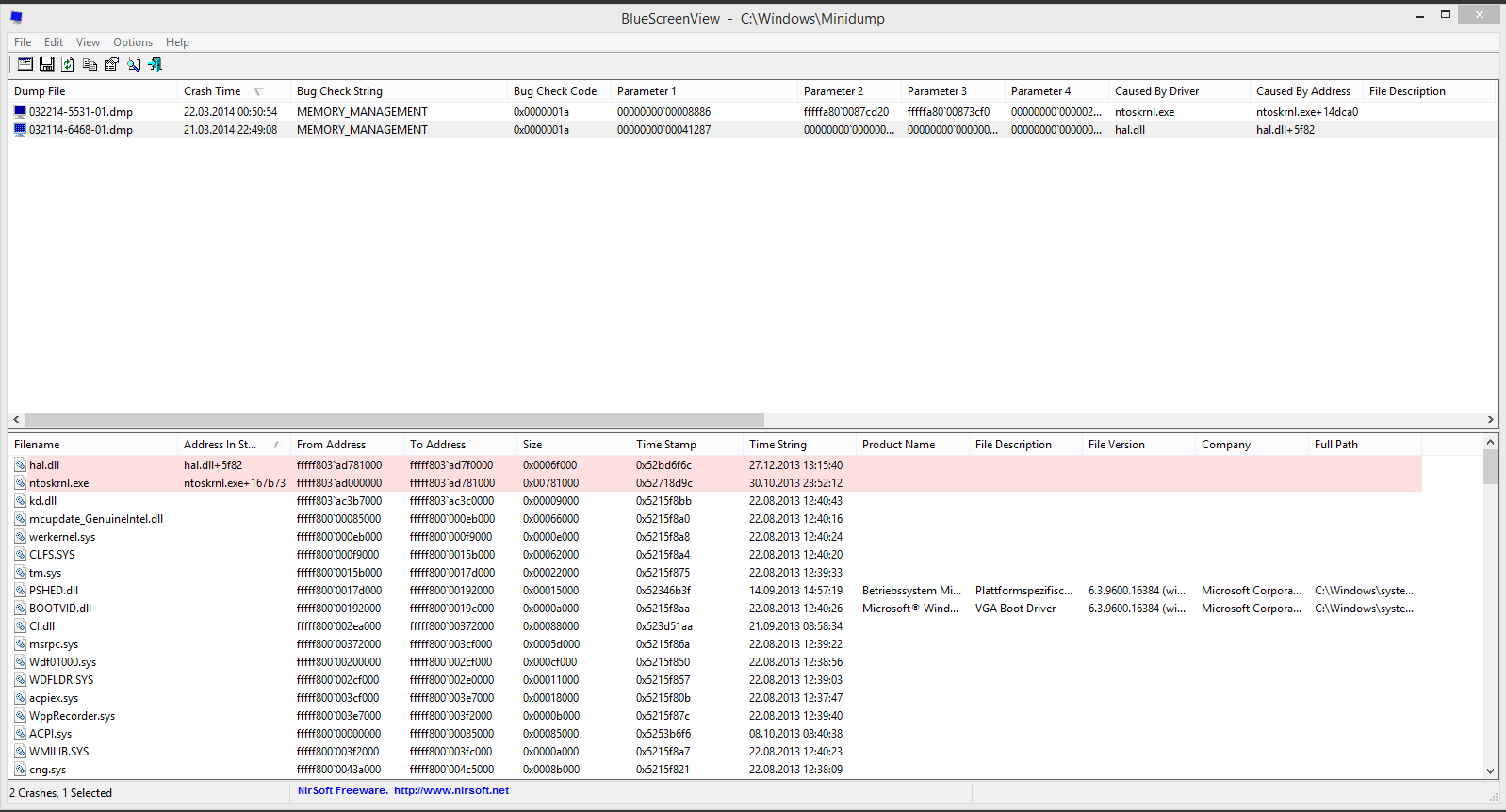Screen dimensions: 1506x812
Task: Sort upper pane by Dump File column
Action: (x=92, y=91)
